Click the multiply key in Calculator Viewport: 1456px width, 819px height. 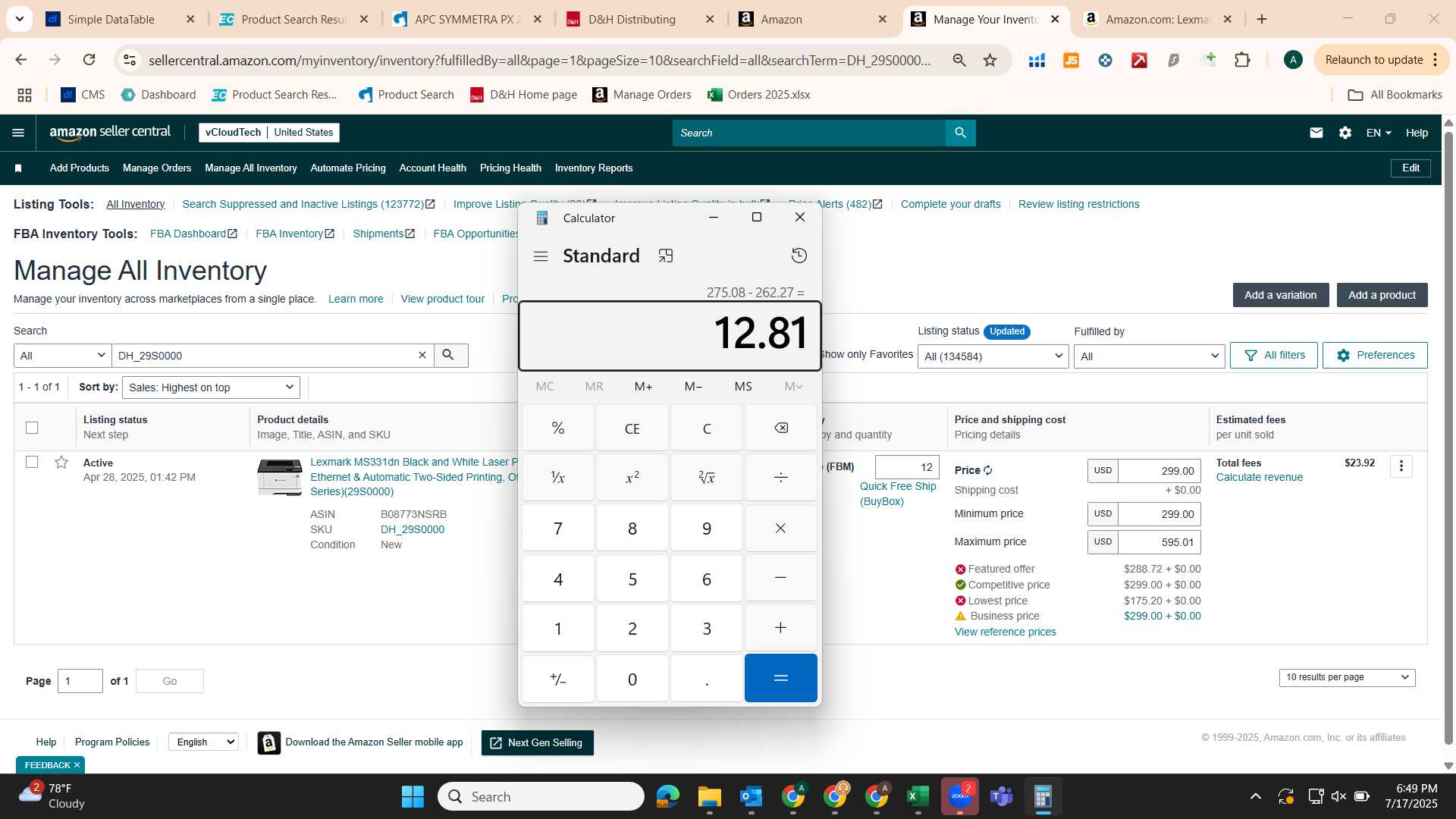coord(780,528)
